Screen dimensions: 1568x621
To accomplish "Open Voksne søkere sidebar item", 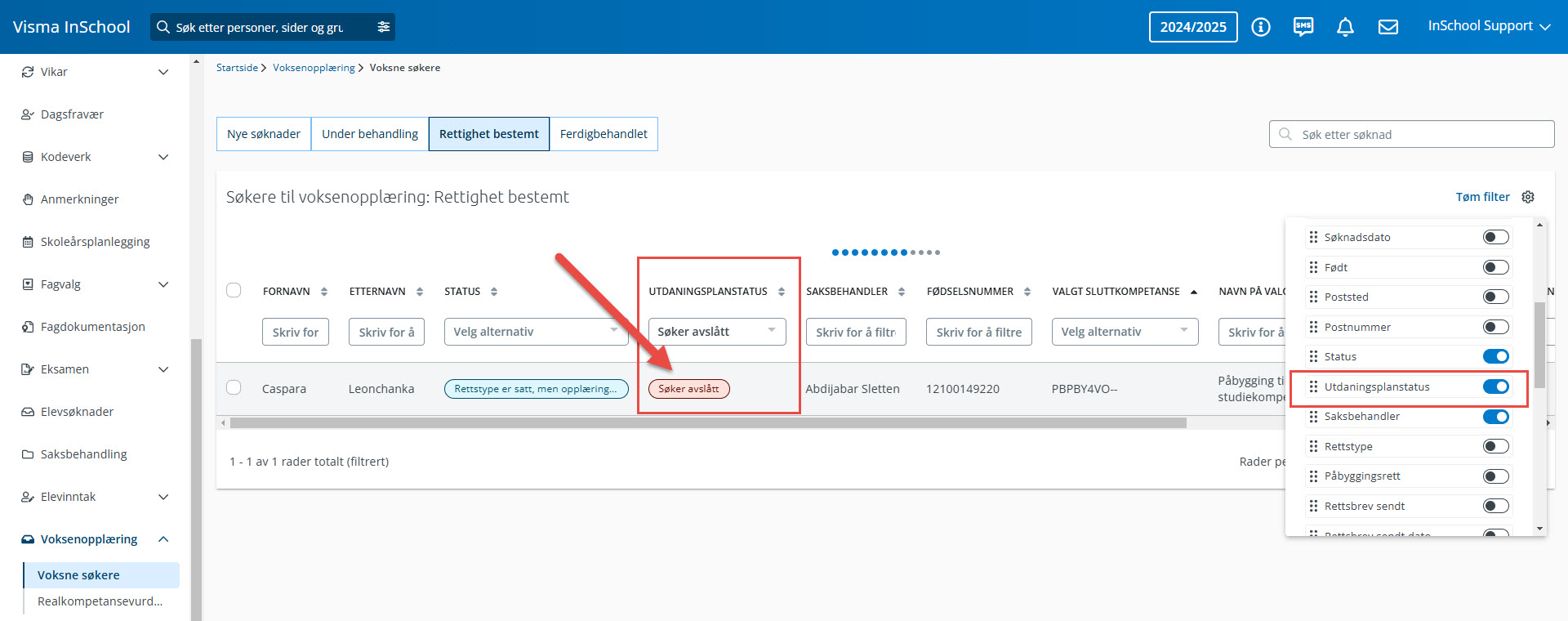I will tap(101, 575).
